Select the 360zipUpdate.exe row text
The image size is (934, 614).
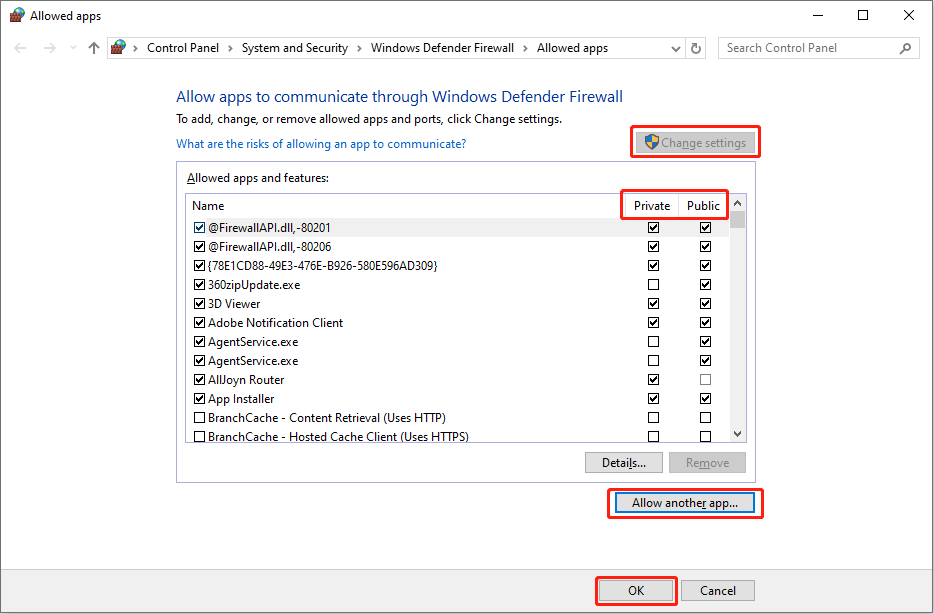click(x=254, y=285)
